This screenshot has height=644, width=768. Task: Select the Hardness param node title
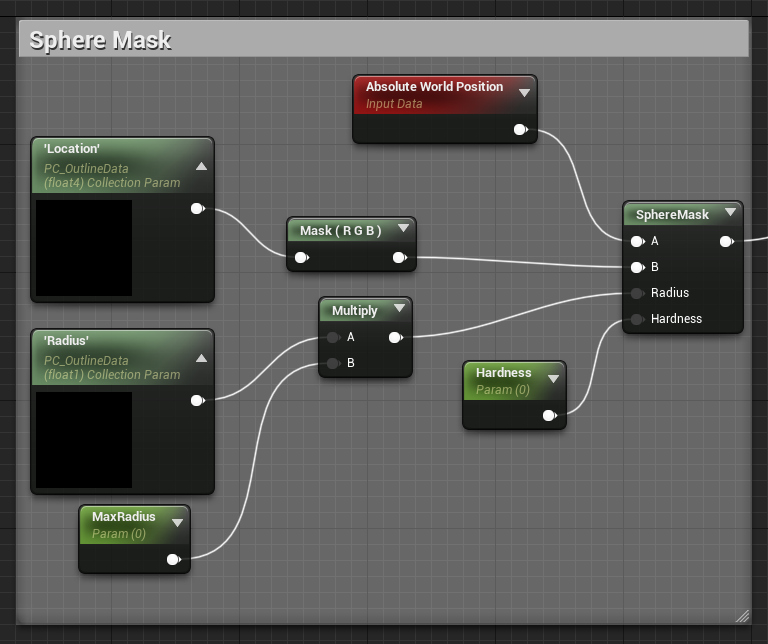tap(504, 373)
